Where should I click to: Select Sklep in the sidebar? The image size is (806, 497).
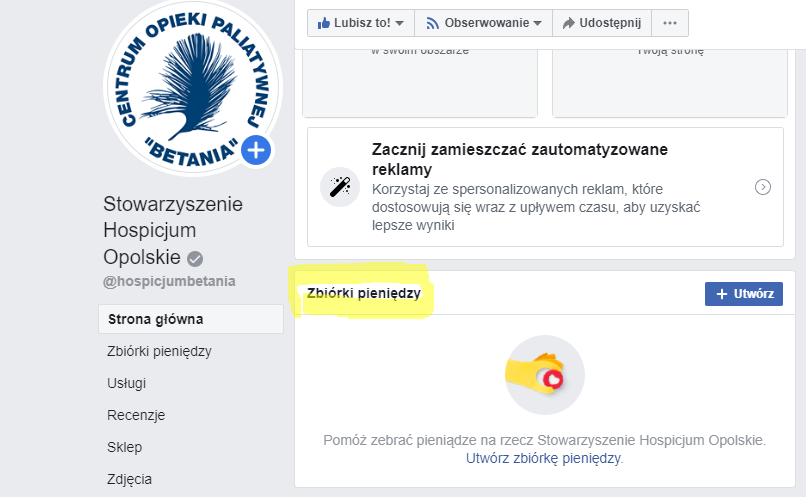point(124,447)
